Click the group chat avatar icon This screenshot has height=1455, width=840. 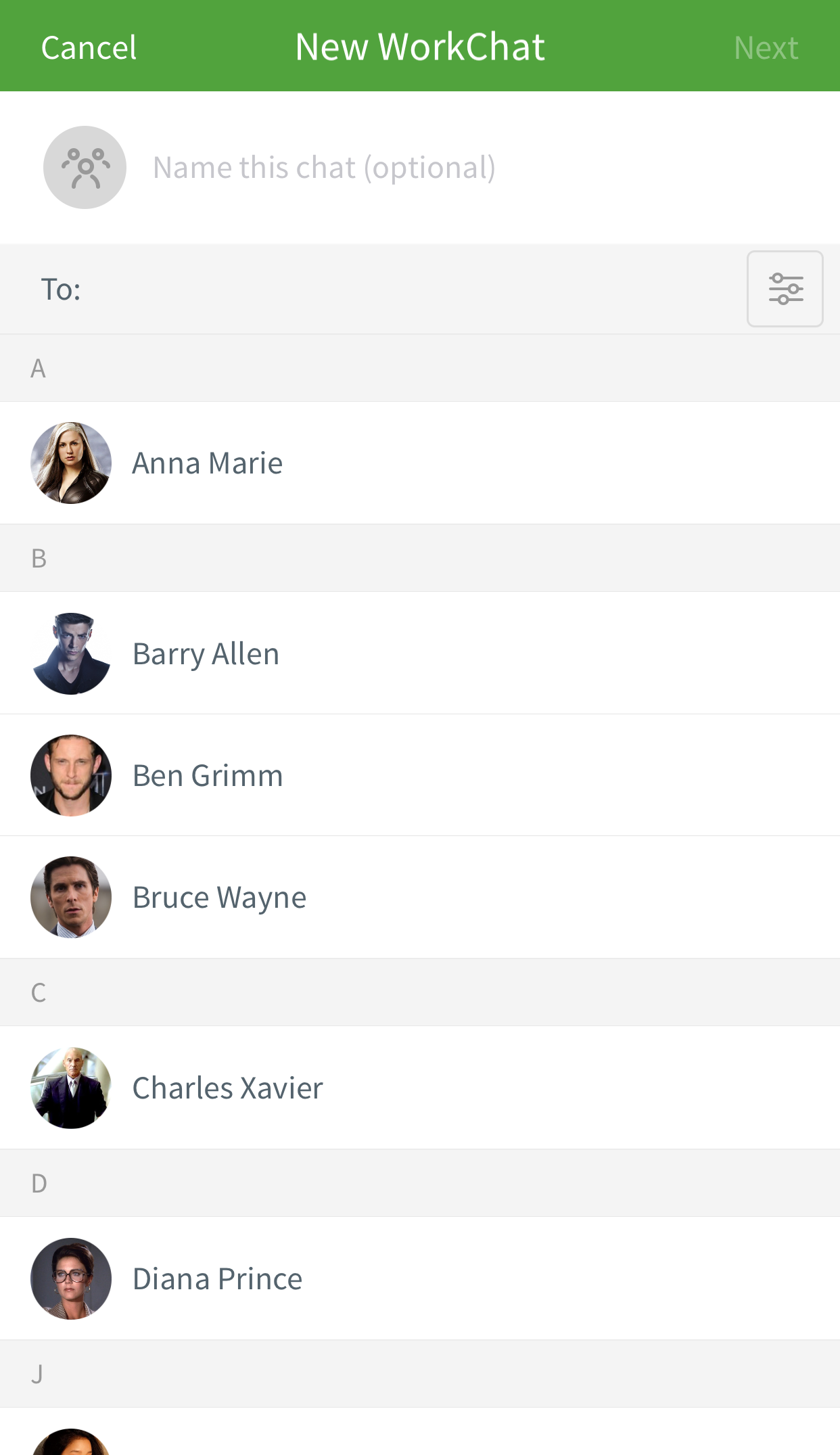click(x=84, y=166)
